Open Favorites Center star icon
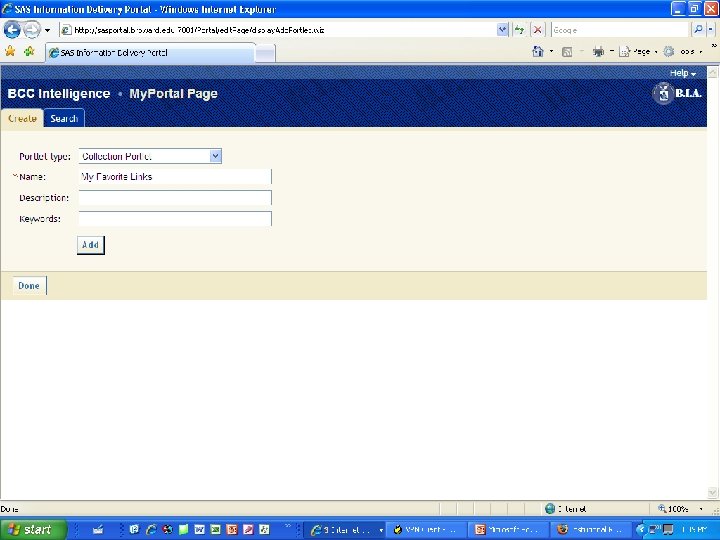This screenshot has width=720, height=540. (10, 51)
